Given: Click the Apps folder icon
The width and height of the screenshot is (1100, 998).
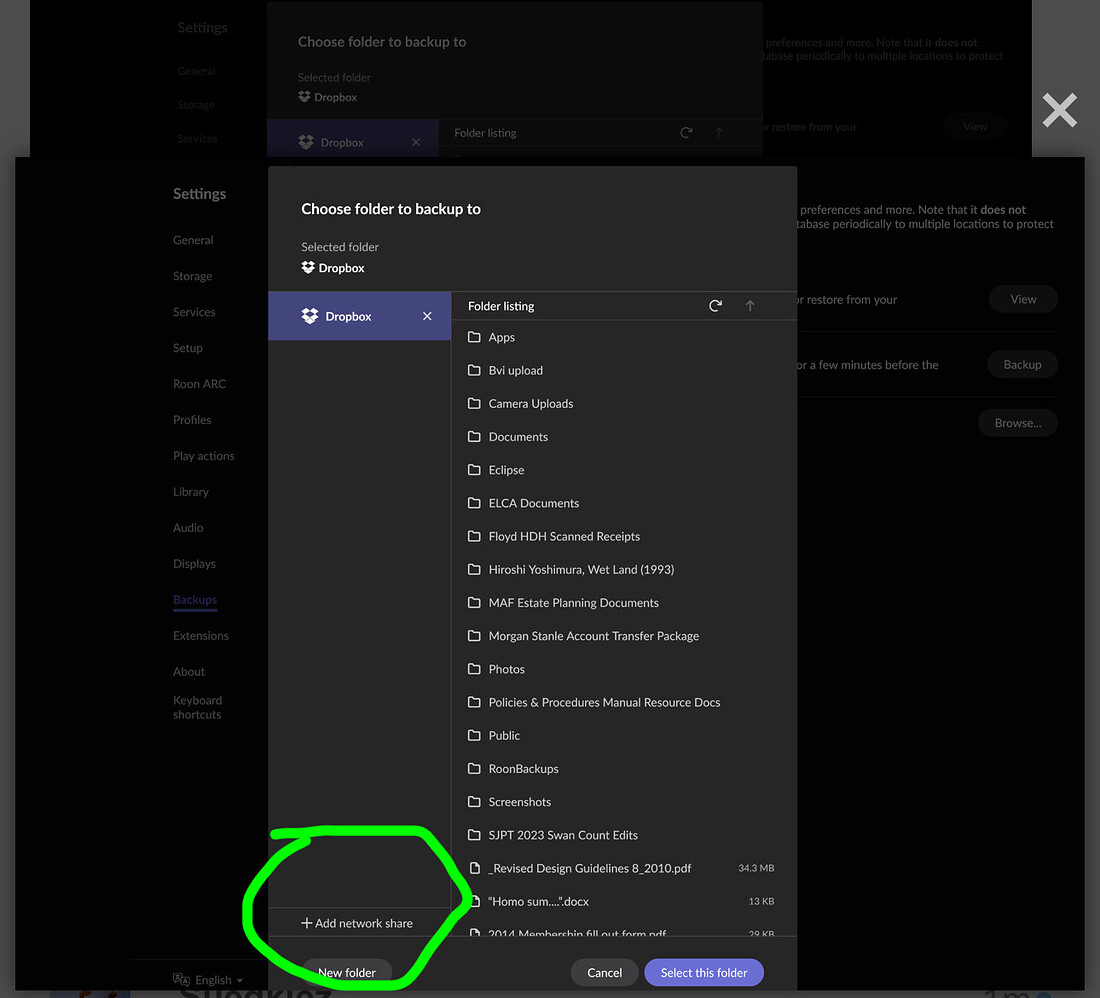Looking at the screenshot, I should [475, 338].
